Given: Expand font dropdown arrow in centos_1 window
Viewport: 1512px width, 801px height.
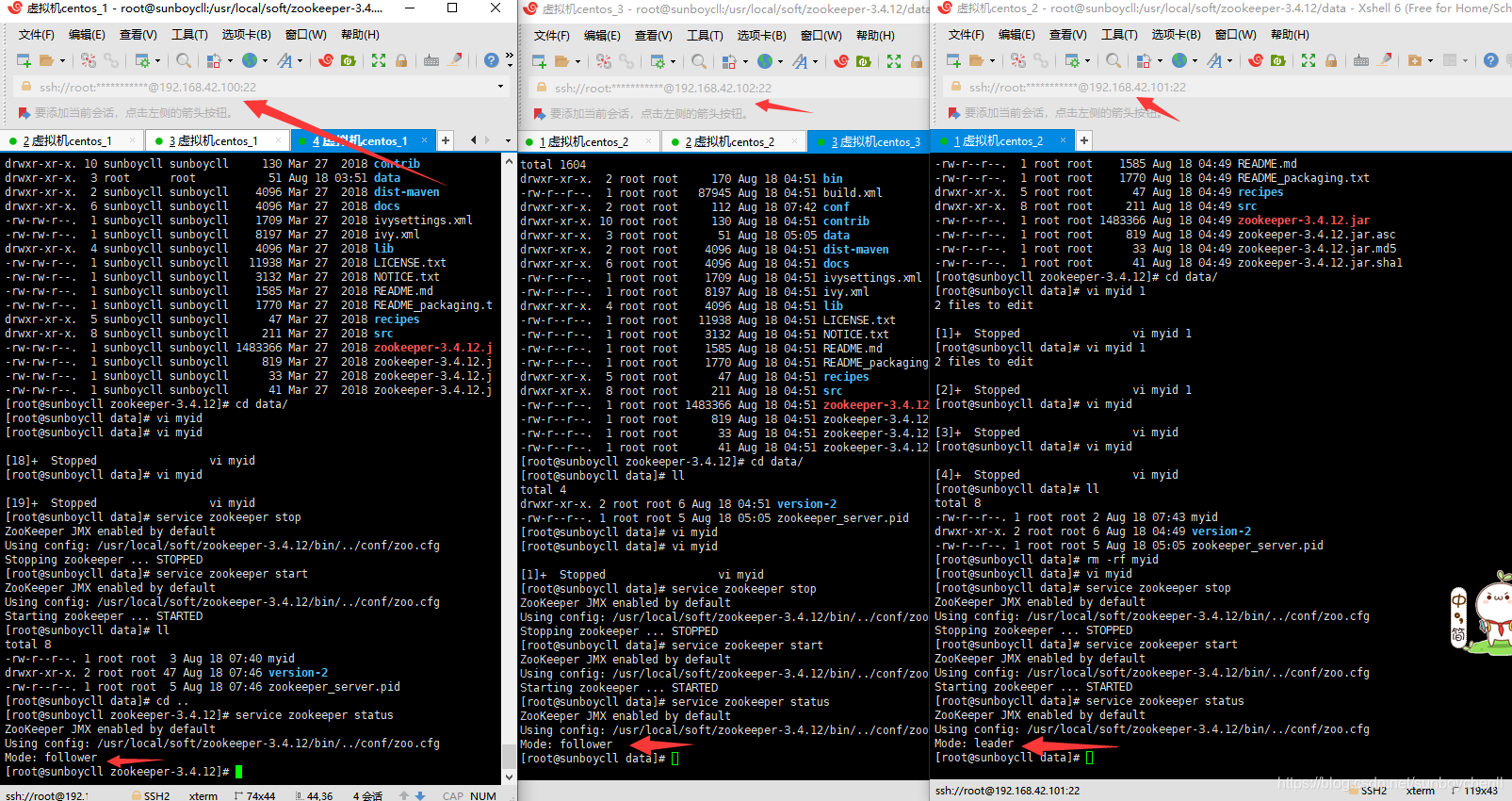Looking at the screenshot, I should (301, 61).
